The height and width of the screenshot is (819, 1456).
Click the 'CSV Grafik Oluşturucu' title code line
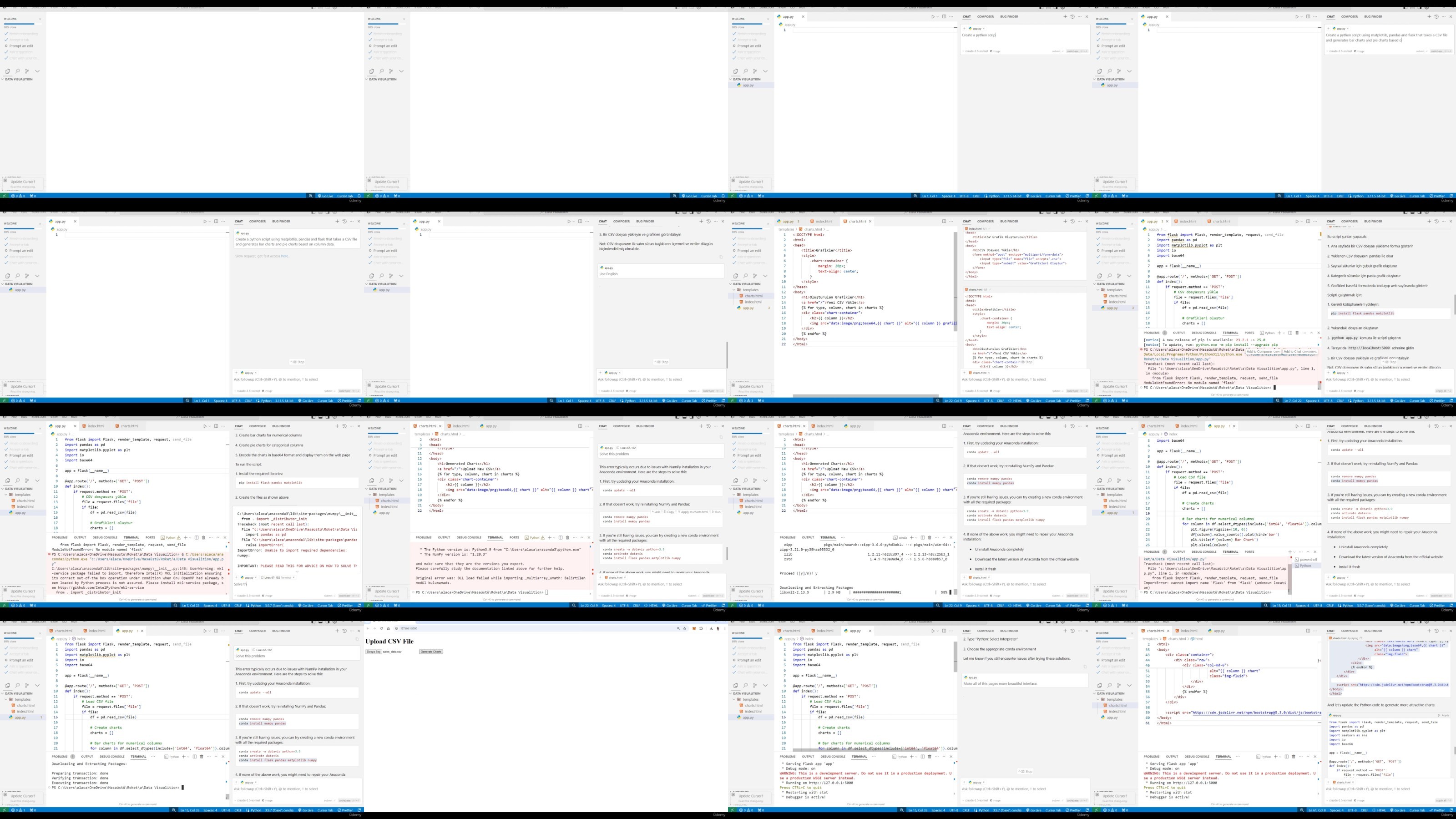[x=1005, y=237]
